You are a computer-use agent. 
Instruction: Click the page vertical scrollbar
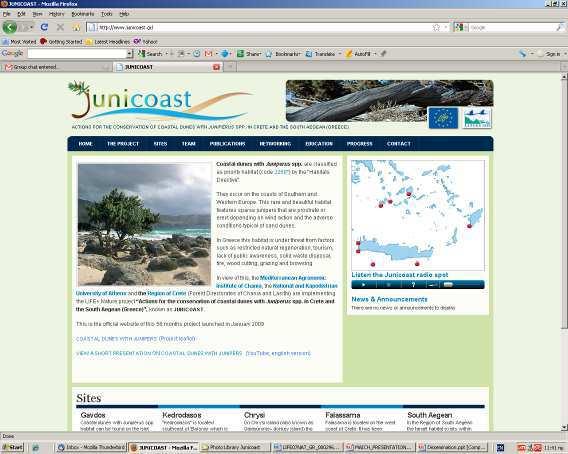(x=564, y=252)
